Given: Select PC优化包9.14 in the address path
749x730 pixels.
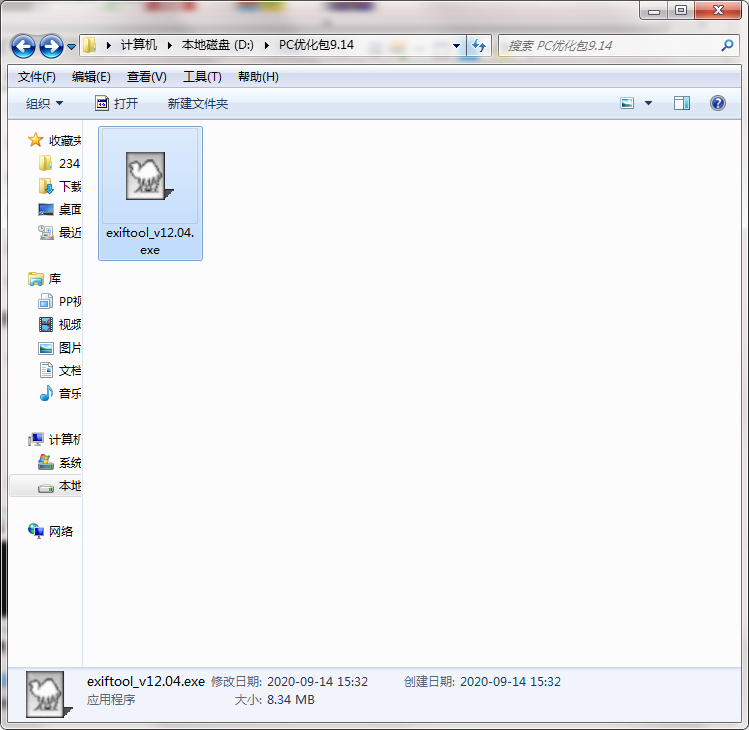Looking at the screenshot, I should [x=316, y=45].
